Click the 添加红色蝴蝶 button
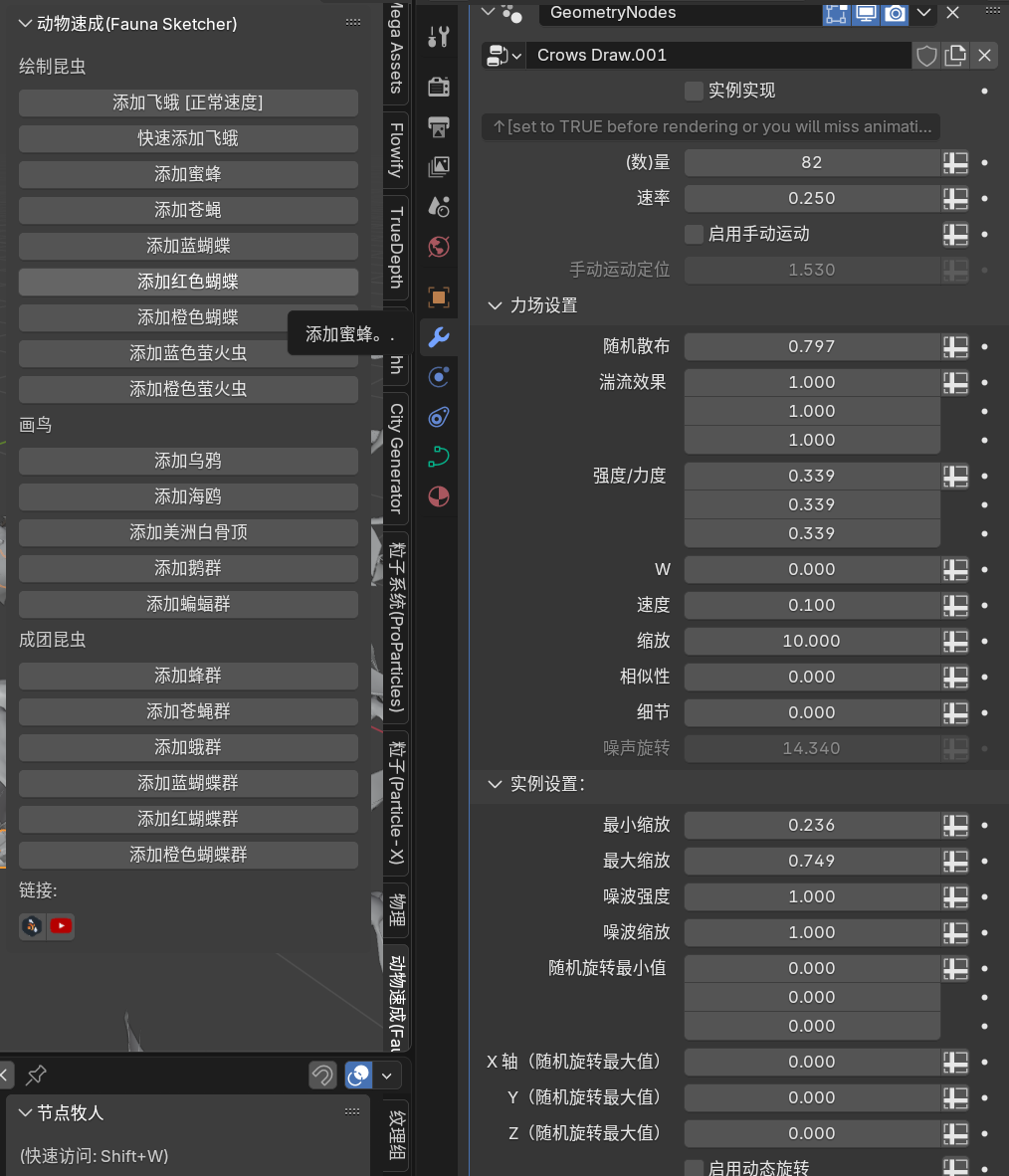1009x1176 pixels. [188, 282]
